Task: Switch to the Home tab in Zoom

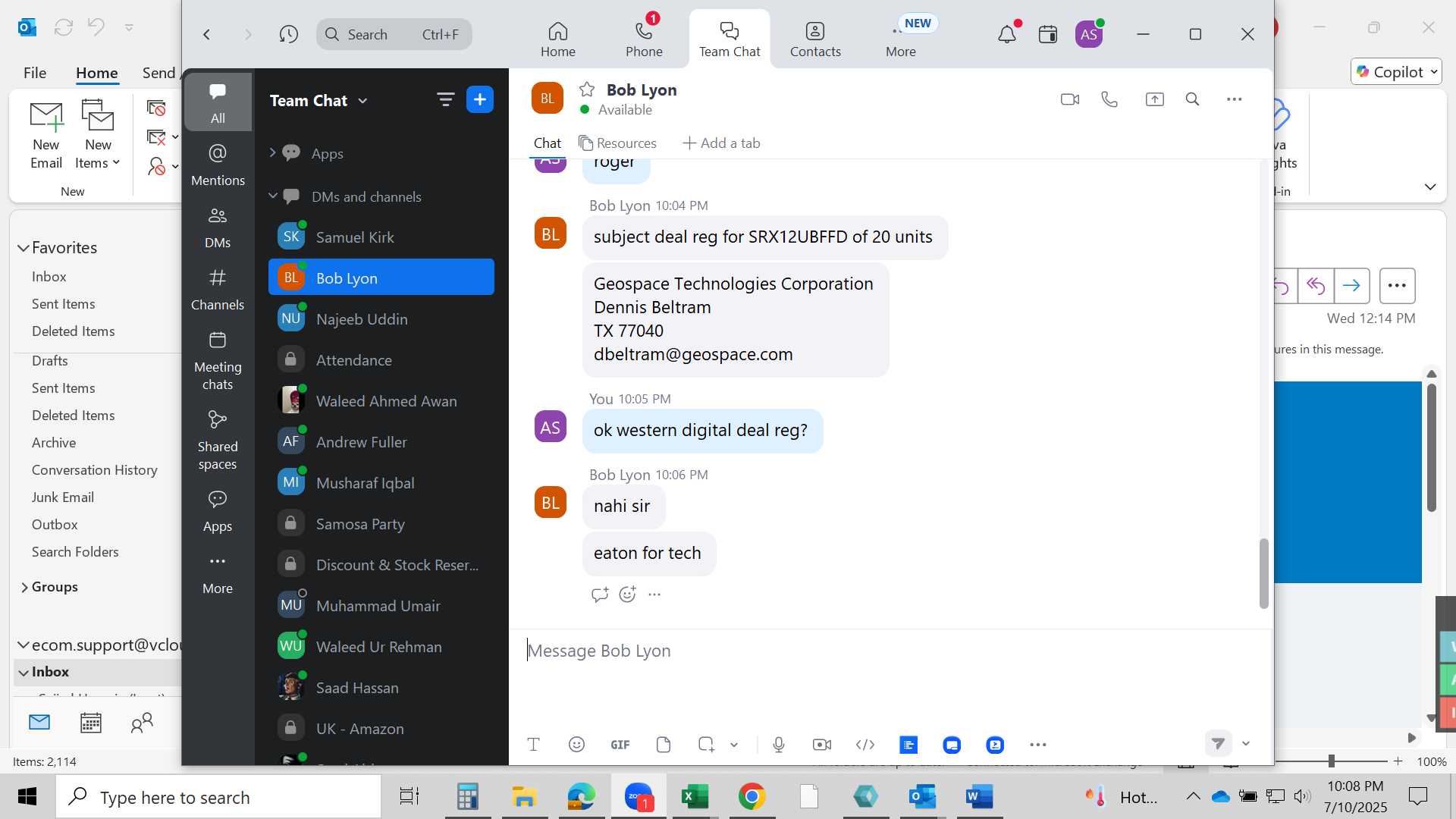Action: click(558, 39)
